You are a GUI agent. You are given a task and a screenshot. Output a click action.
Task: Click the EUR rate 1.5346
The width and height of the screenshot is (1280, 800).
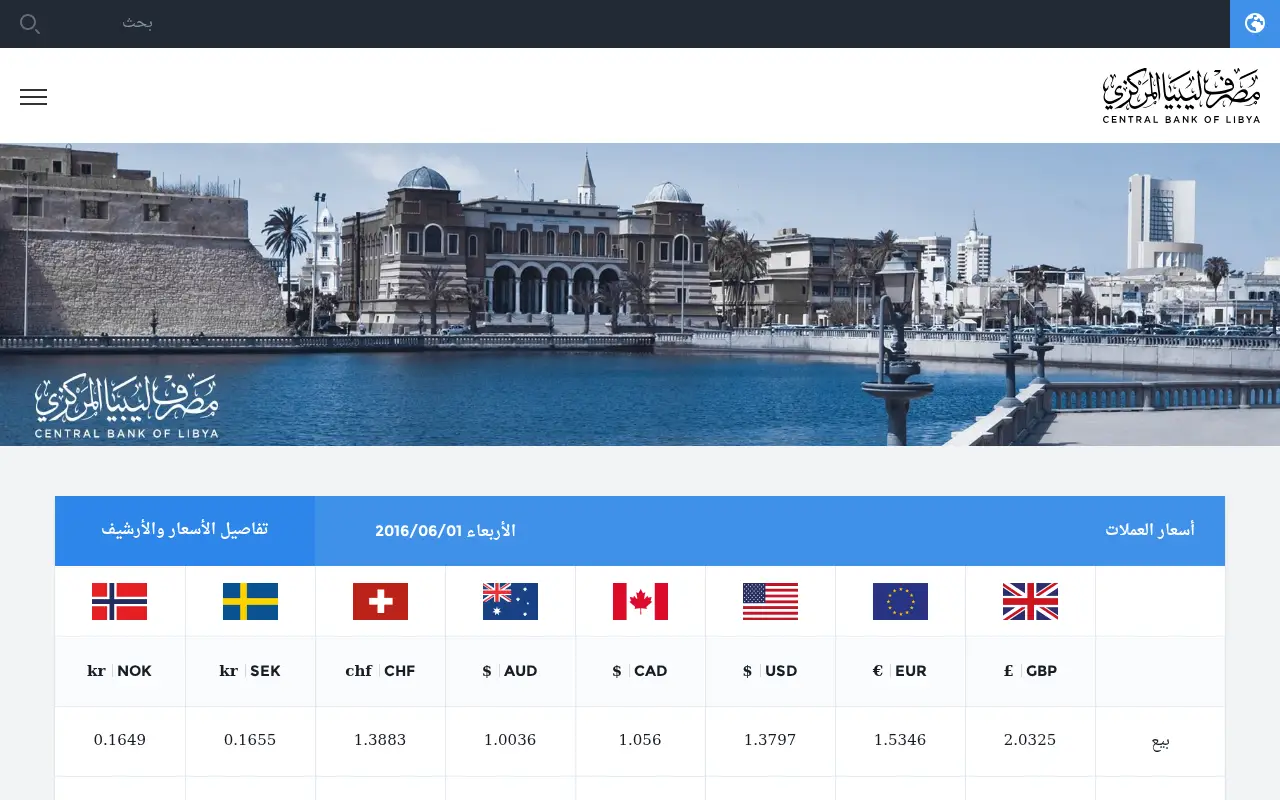point(900,740)
